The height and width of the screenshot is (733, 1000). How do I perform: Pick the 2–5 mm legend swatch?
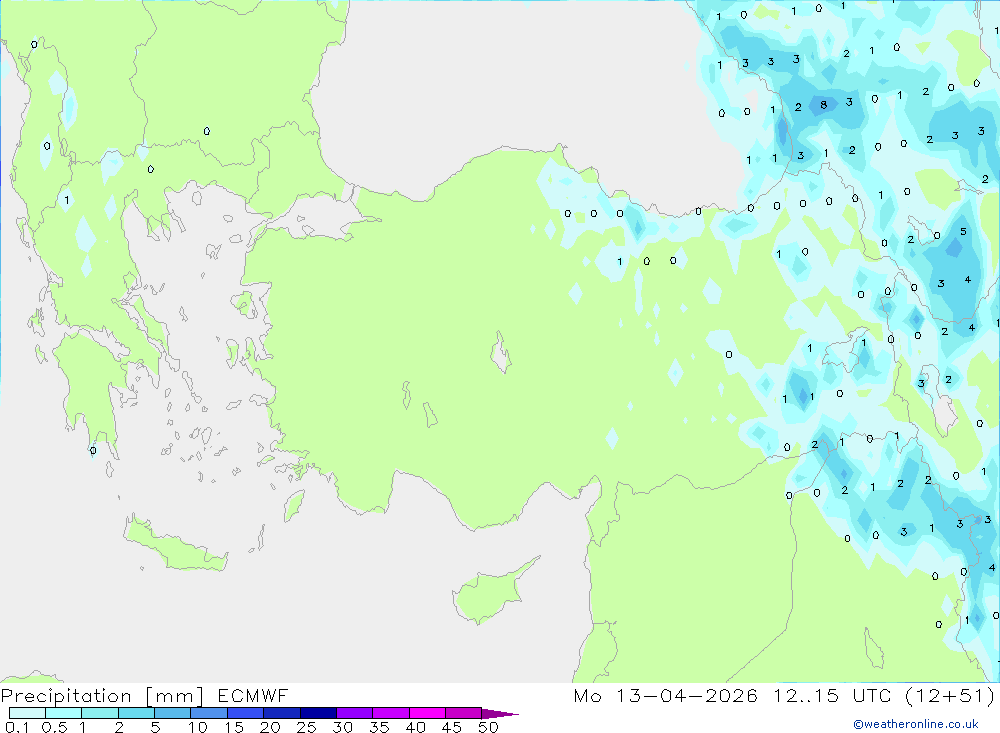(136, 713)
